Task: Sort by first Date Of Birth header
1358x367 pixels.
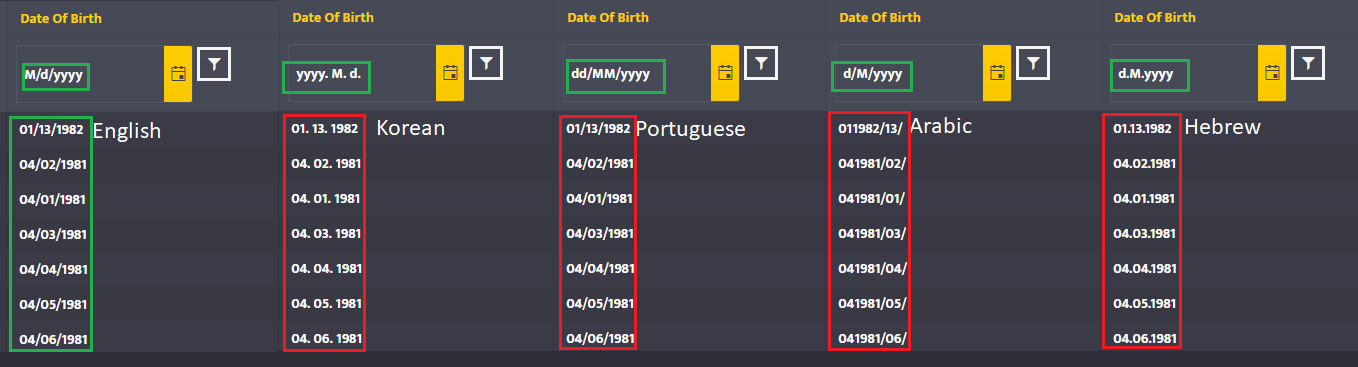Action: [60, 18]
